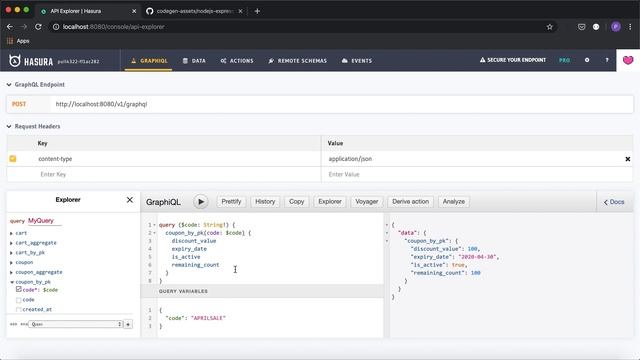Open the Docs panel
The width and height of the screenshot is (640, 360).
click(x=614, y=202)
